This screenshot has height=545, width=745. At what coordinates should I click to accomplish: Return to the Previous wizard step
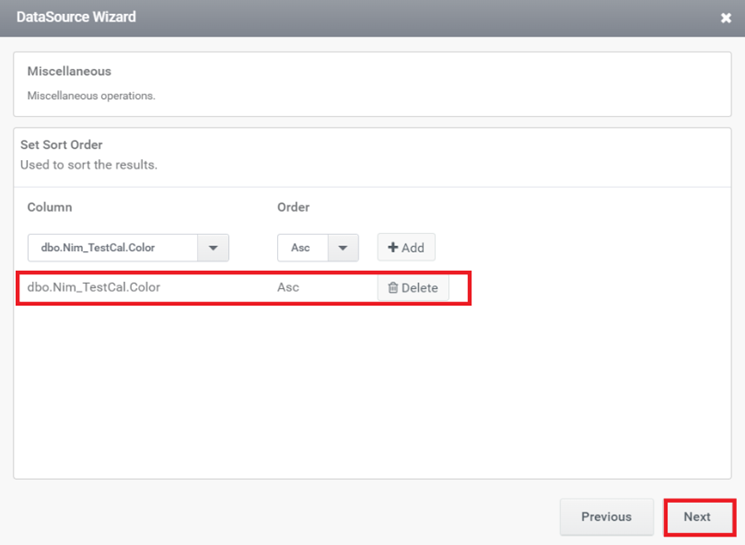607,517
